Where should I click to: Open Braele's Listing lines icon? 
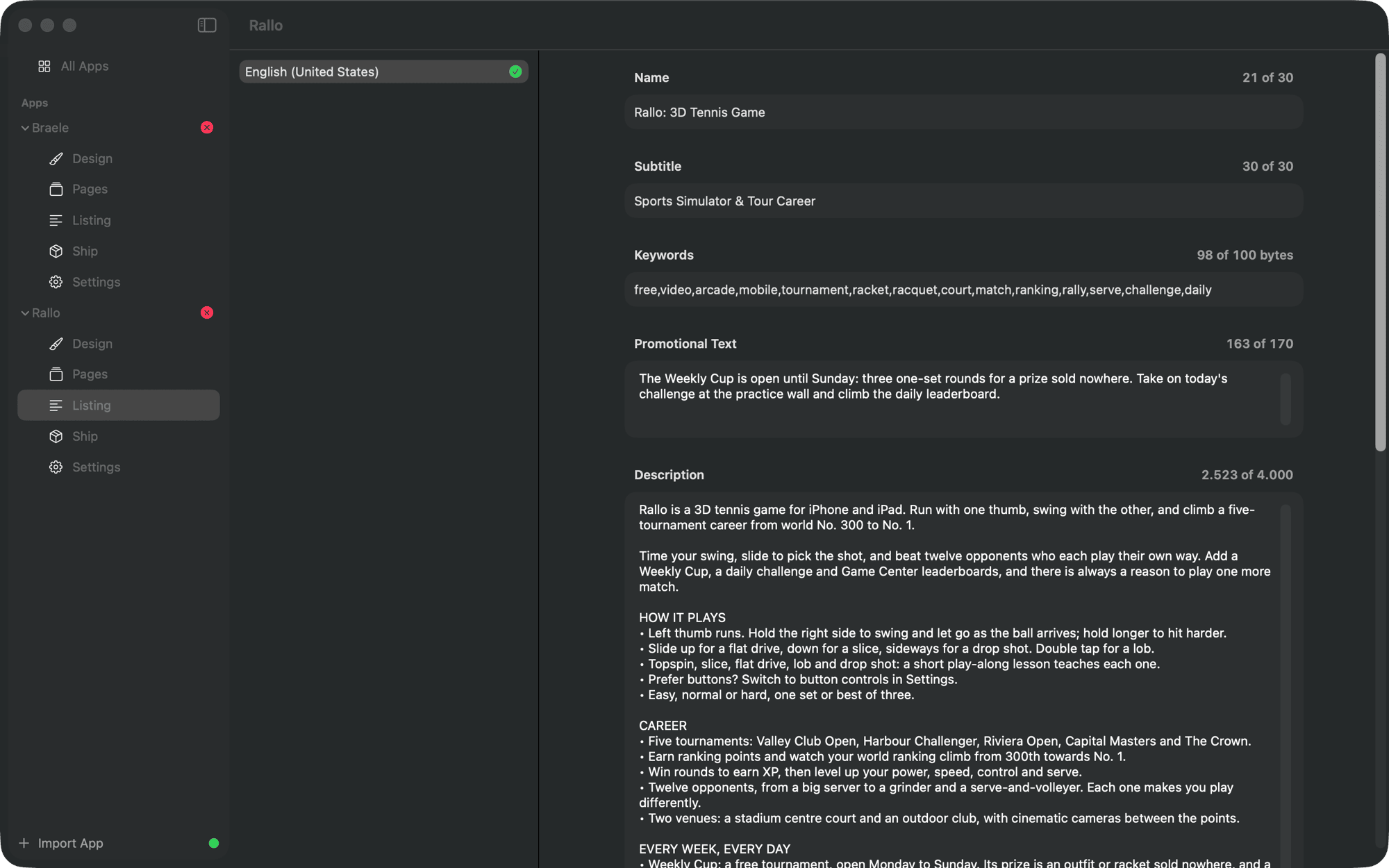[56, 220]
